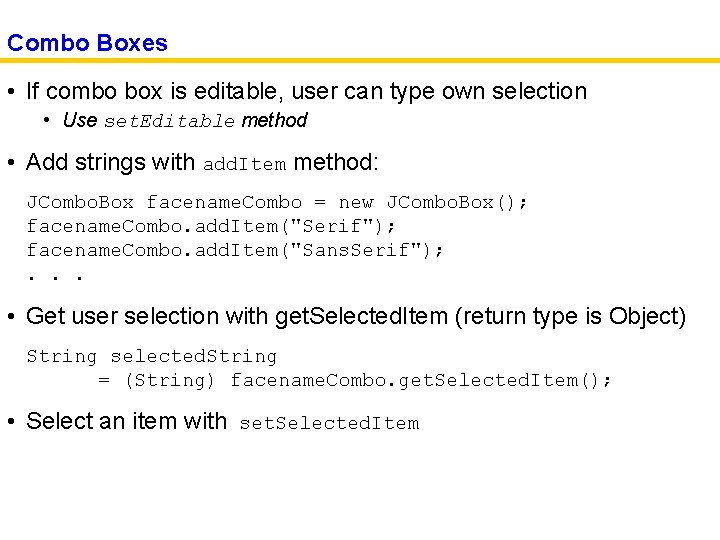Click the add.Item("Sans.Serif") code line
The image size is (720, 540).
tap(235, 251)
